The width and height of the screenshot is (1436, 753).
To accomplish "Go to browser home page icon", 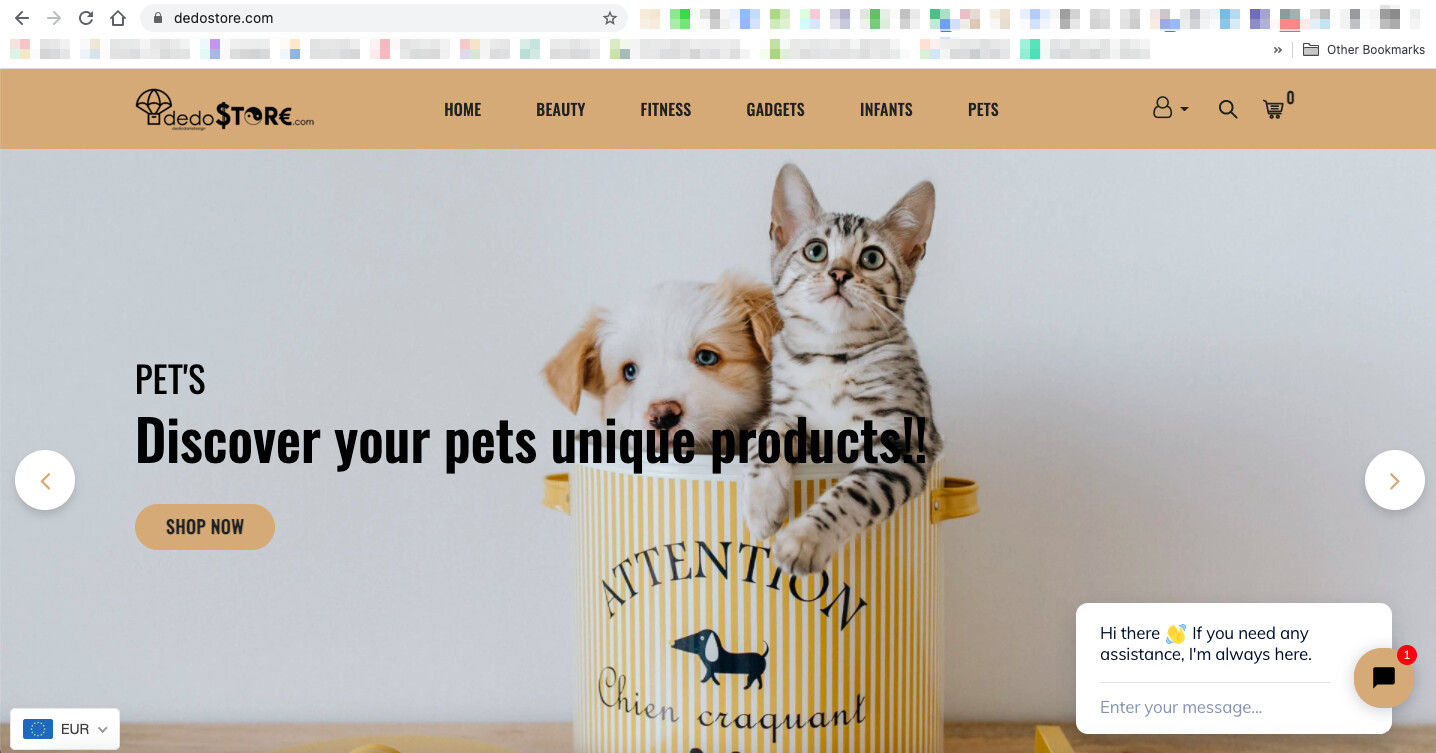I will pos(118,18).
